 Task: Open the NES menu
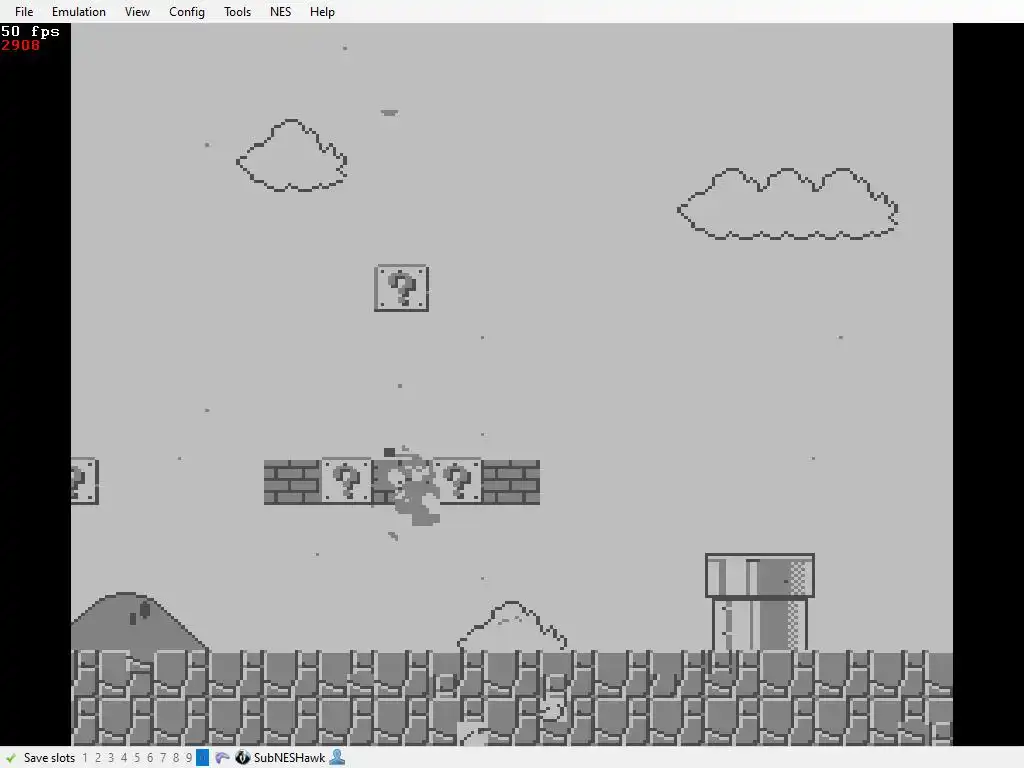click(x=280, y=12)
